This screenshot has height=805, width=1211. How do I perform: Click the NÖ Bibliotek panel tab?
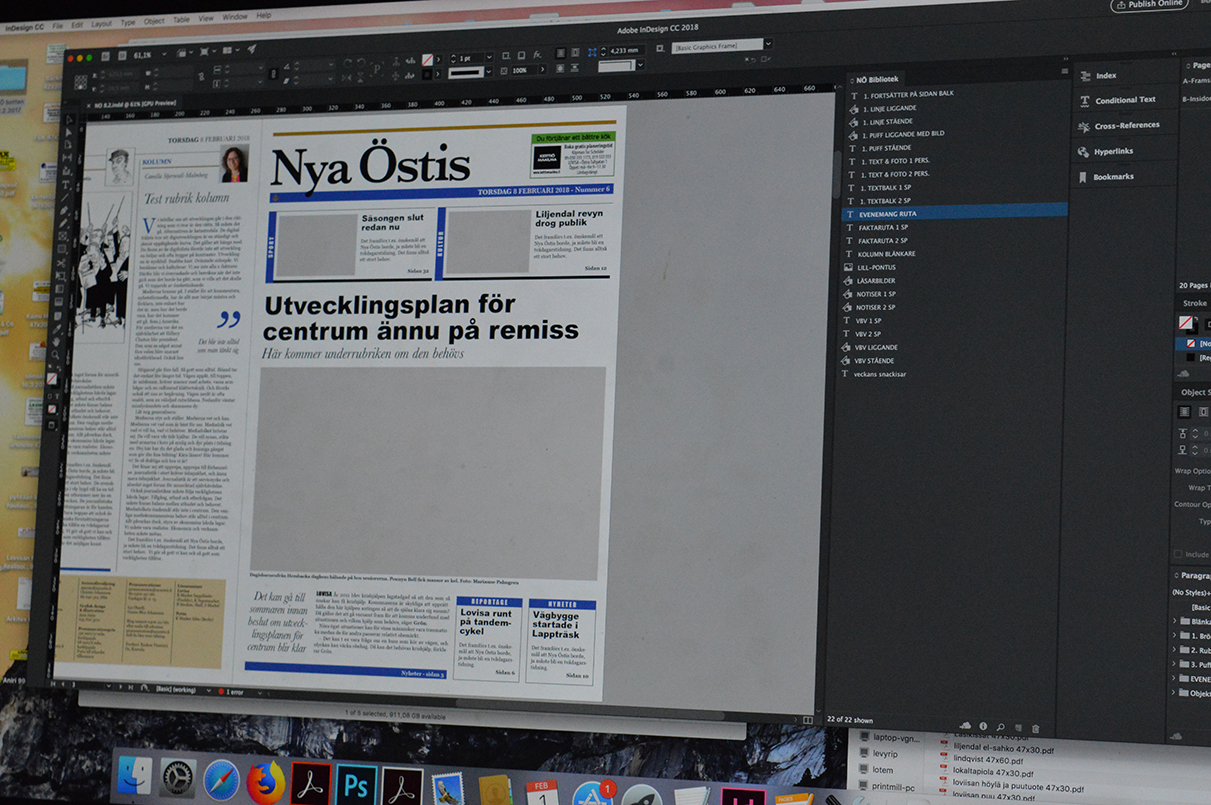point(876,78)
